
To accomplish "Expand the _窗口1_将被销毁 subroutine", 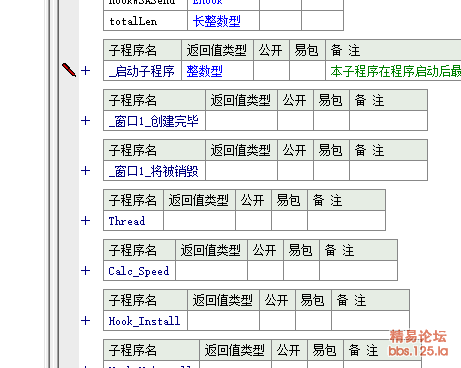I will 86,171.
